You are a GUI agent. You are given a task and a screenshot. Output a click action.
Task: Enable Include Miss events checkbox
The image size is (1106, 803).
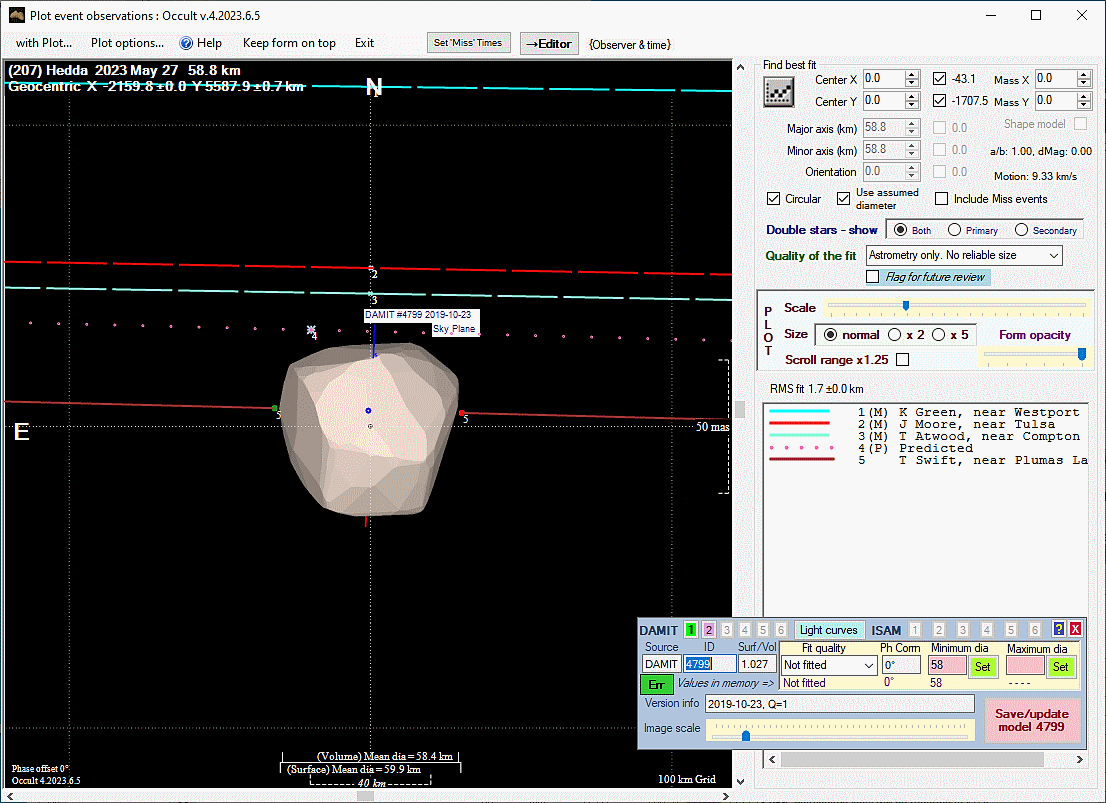point(942,199)
